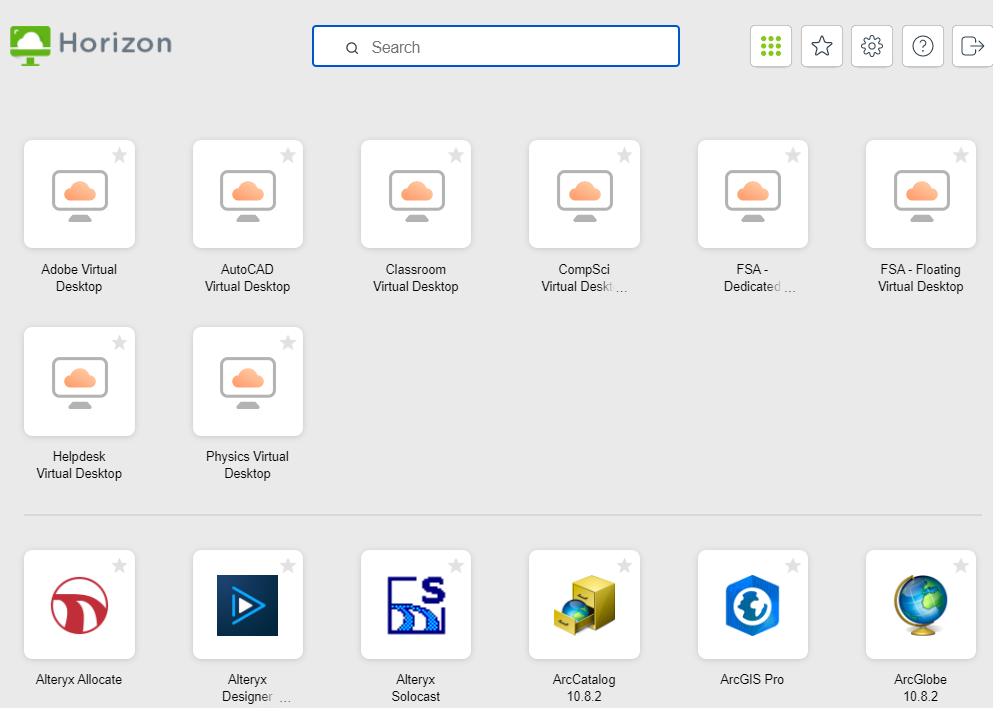
Task: Favorite the Adobe Virtual Desktop with its star
Action: tap(119, 155)
